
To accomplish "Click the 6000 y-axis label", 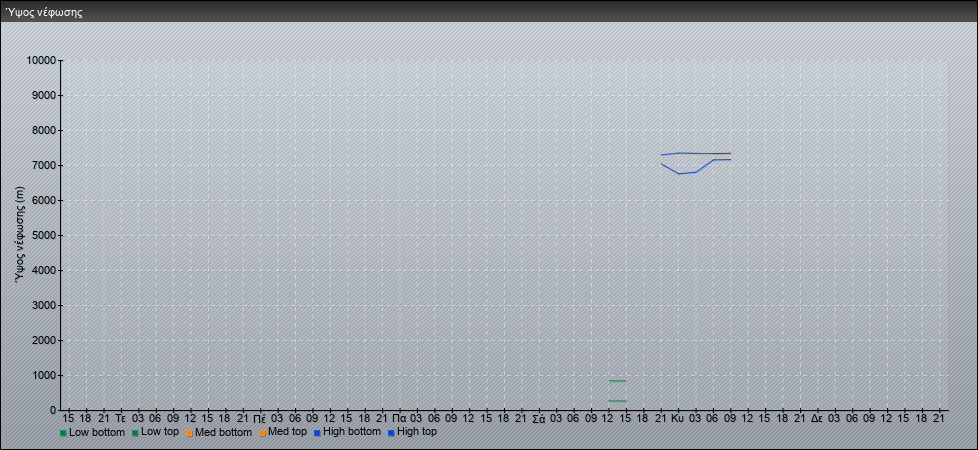I will pyautogui.click(x=44, y=200).
